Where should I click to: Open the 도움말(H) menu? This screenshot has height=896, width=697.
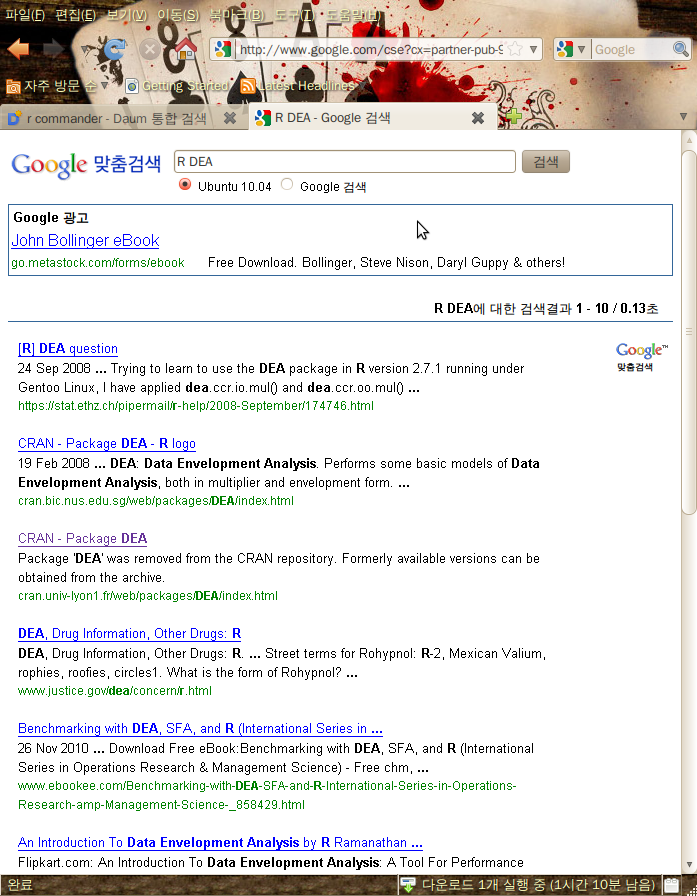[353, 15]
